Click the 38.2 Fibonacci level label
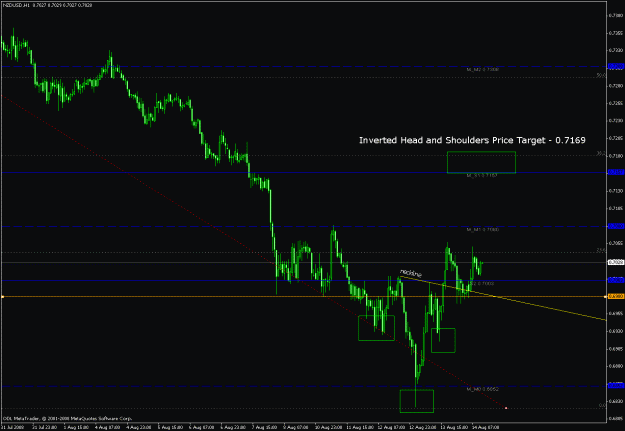Image resolution: width=625 pixels, height=431 pixels. [601, 153]
